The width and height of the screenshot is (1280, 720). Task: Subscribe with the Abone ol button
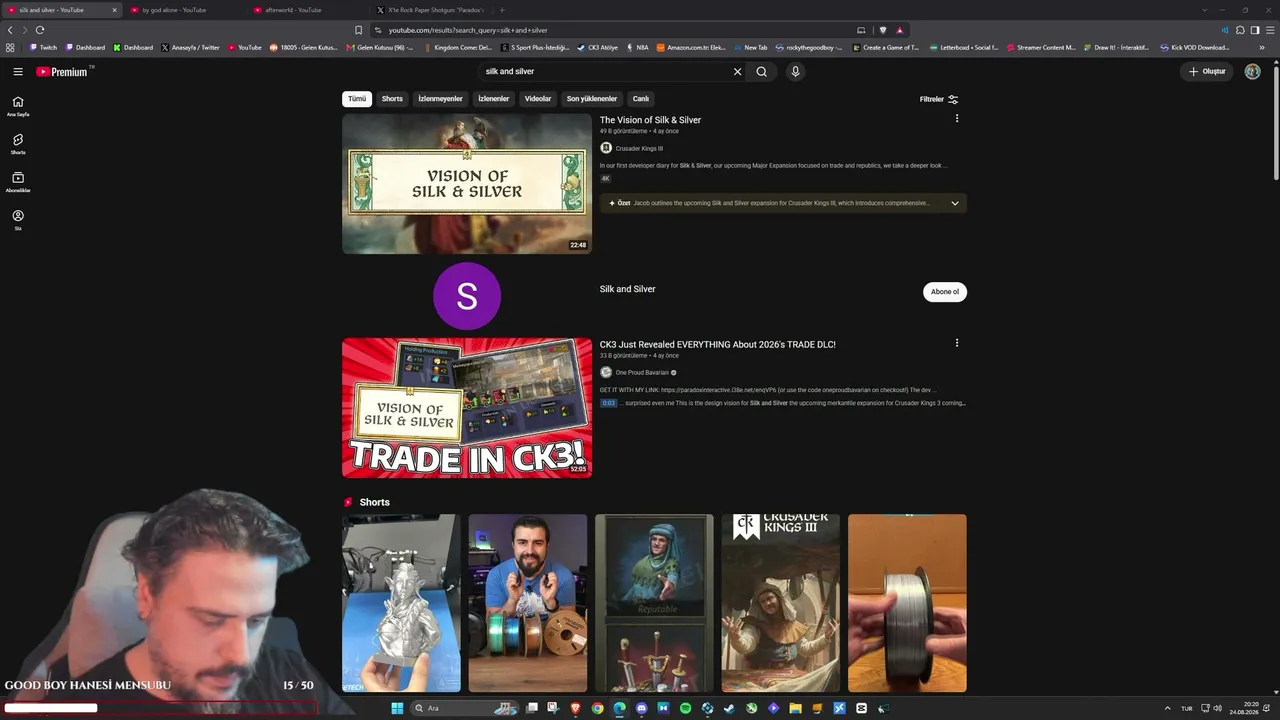click(x=945, y=292)
